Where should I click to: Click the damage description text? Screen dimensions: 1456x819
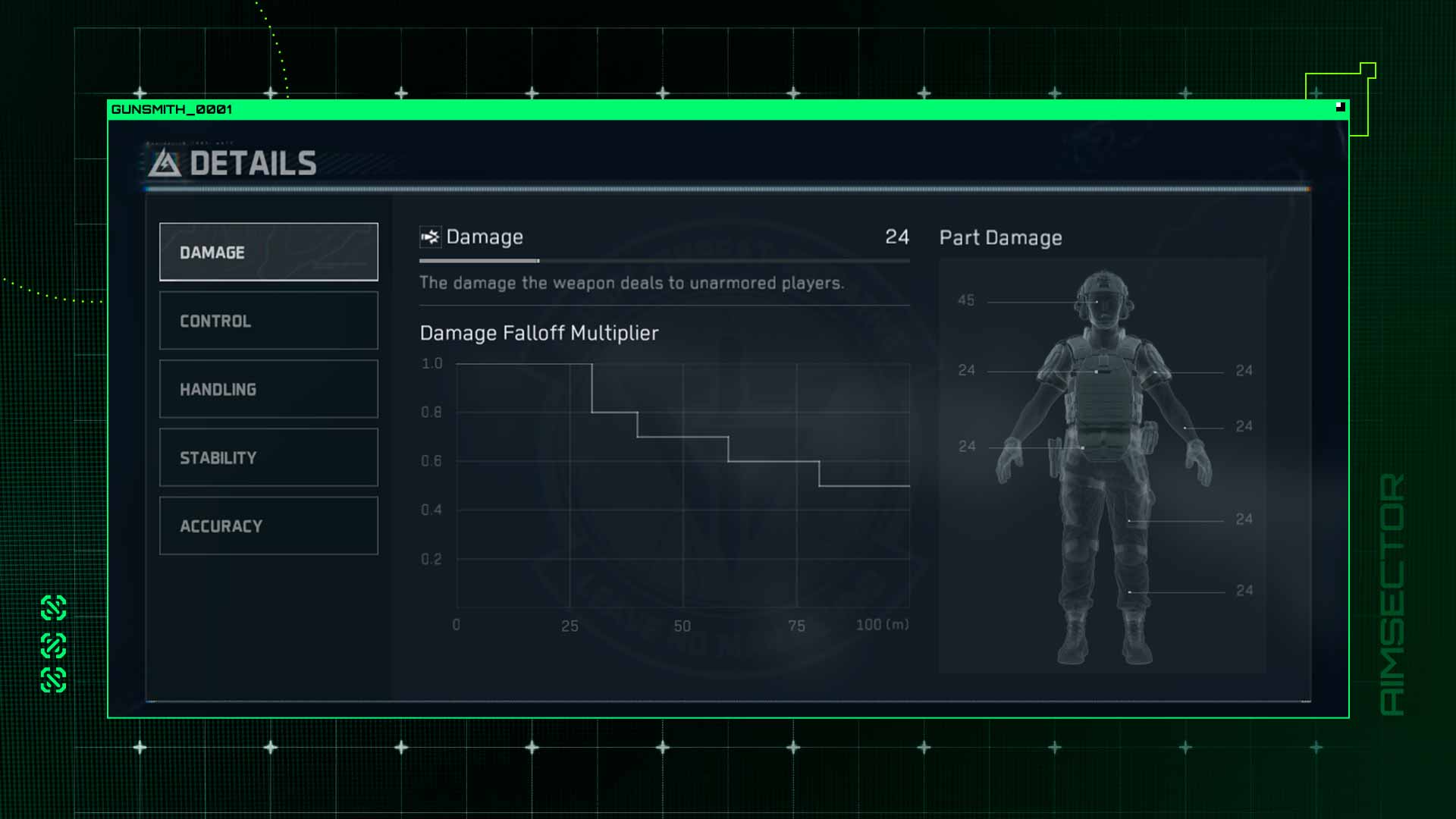point(632,283)
